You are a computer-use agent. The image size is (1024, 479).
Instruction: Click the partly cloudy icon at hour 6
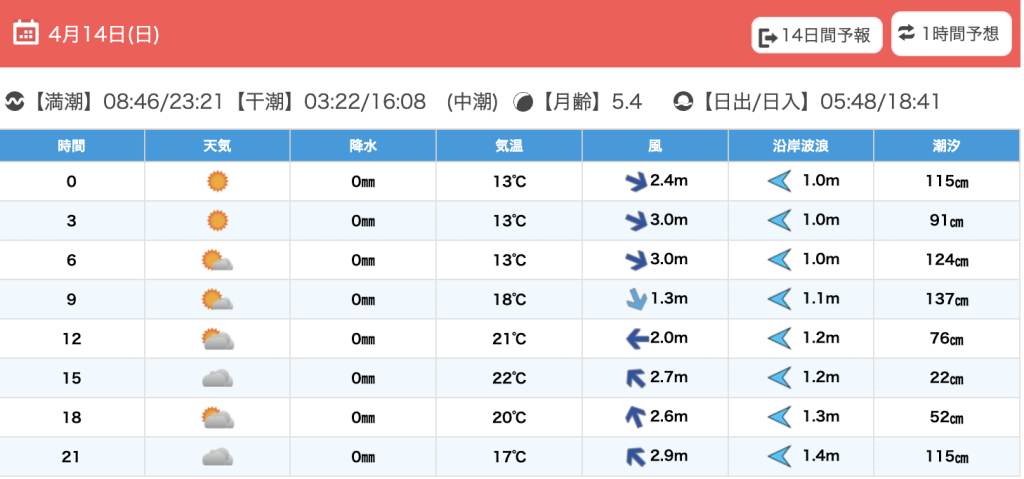click(217, 260)
